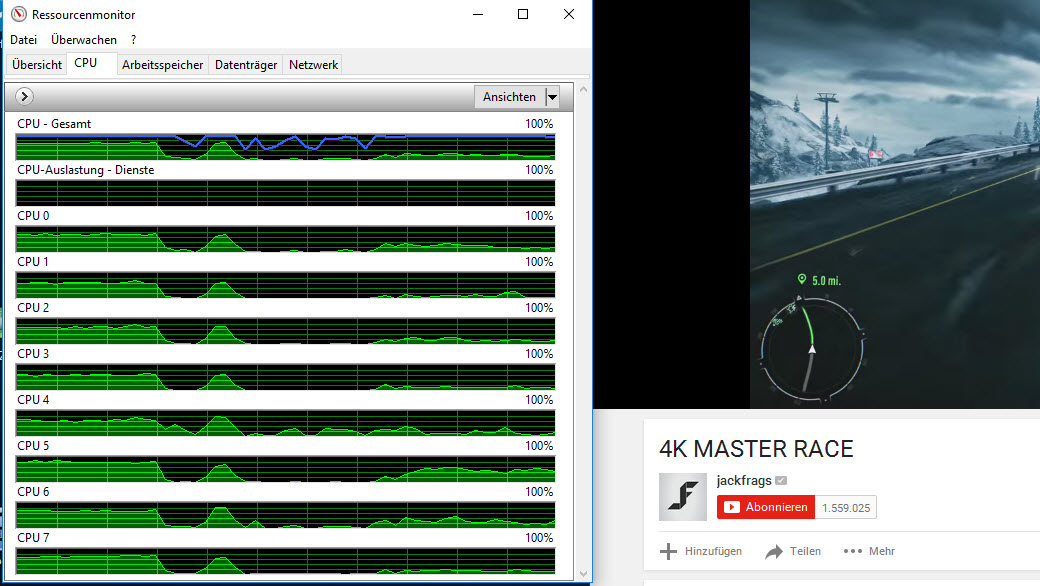Image resolution: width=1040 pixels, height=586 pixels.
Task: Click the Abonnieren subscribe button
Action: [765, 507]
